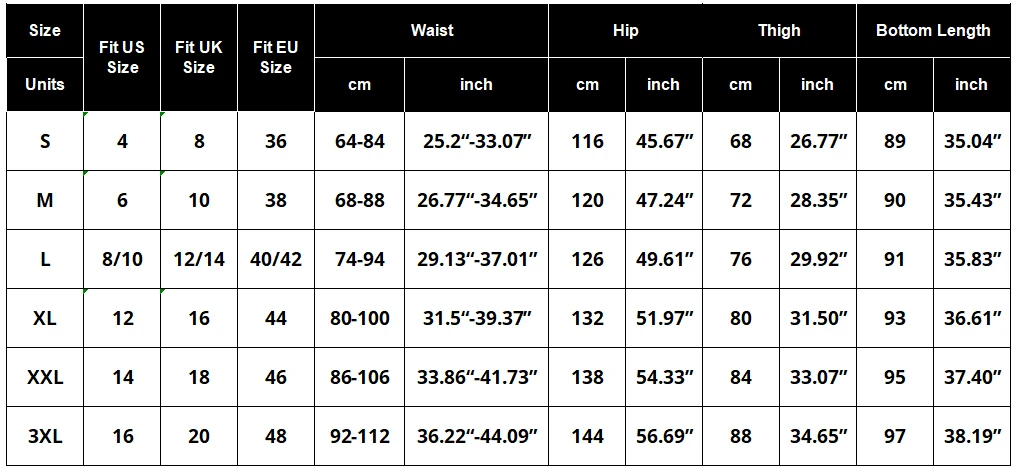
Task: Click the thigh inch cell 33.07"
Action: pos(818,377)
